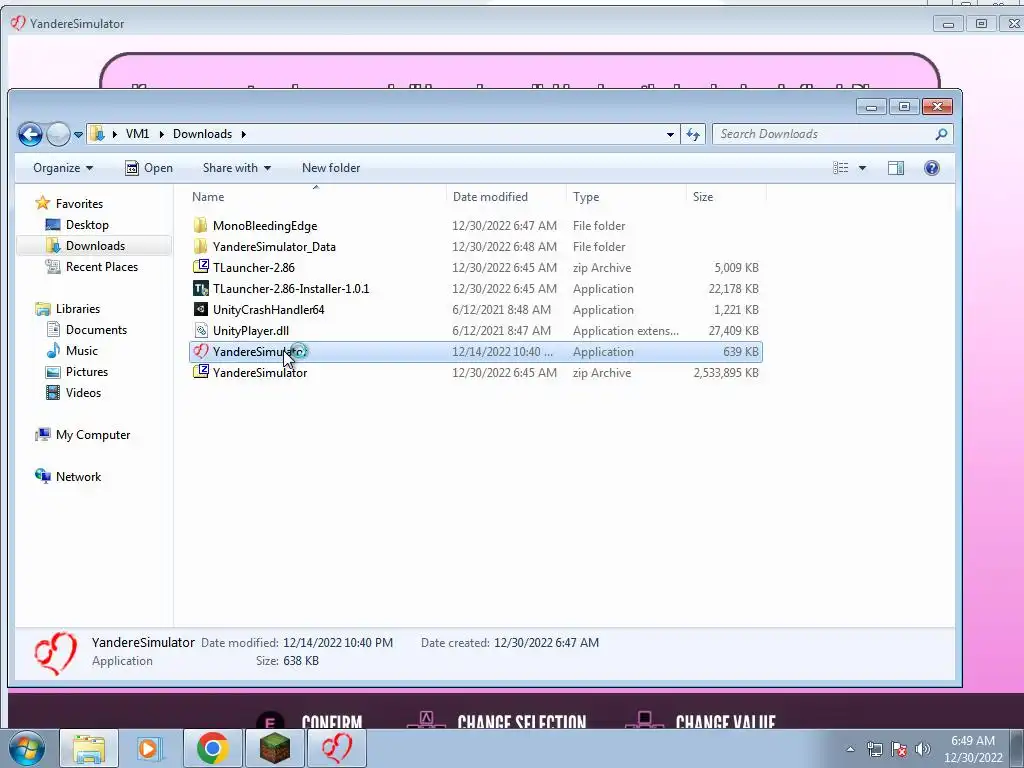The image size is (1024, 768).
Task: Click the TLauncher-2.86 zip file icon
Action: tap(200, 267)
